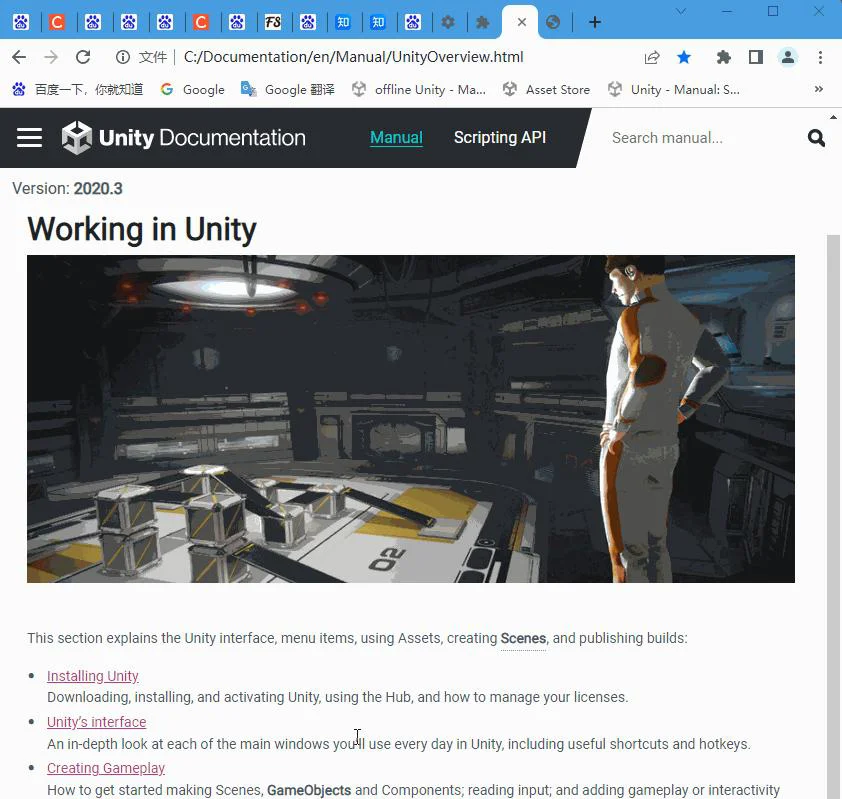Viewport: 842px width, 799px height.
Task: Switch to the gear settings tab
Action: click(448, 22)
